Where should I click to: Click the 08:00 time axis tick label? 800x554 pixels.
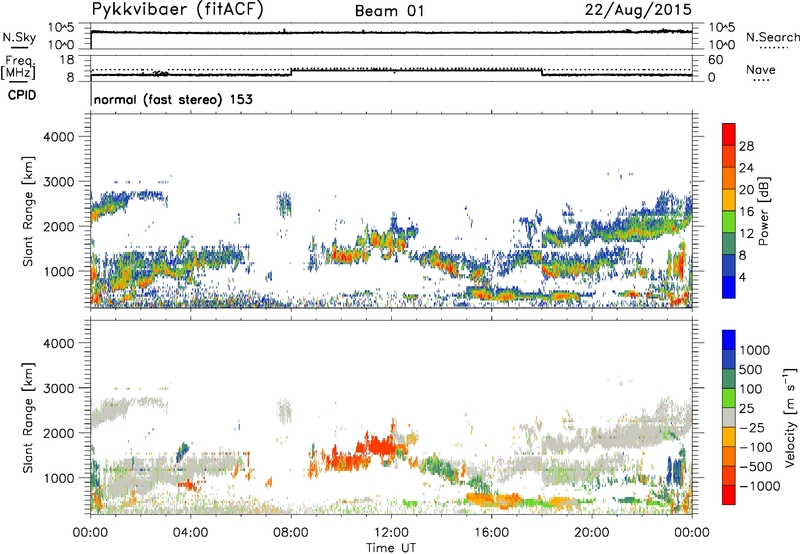(x=291, y=533)
